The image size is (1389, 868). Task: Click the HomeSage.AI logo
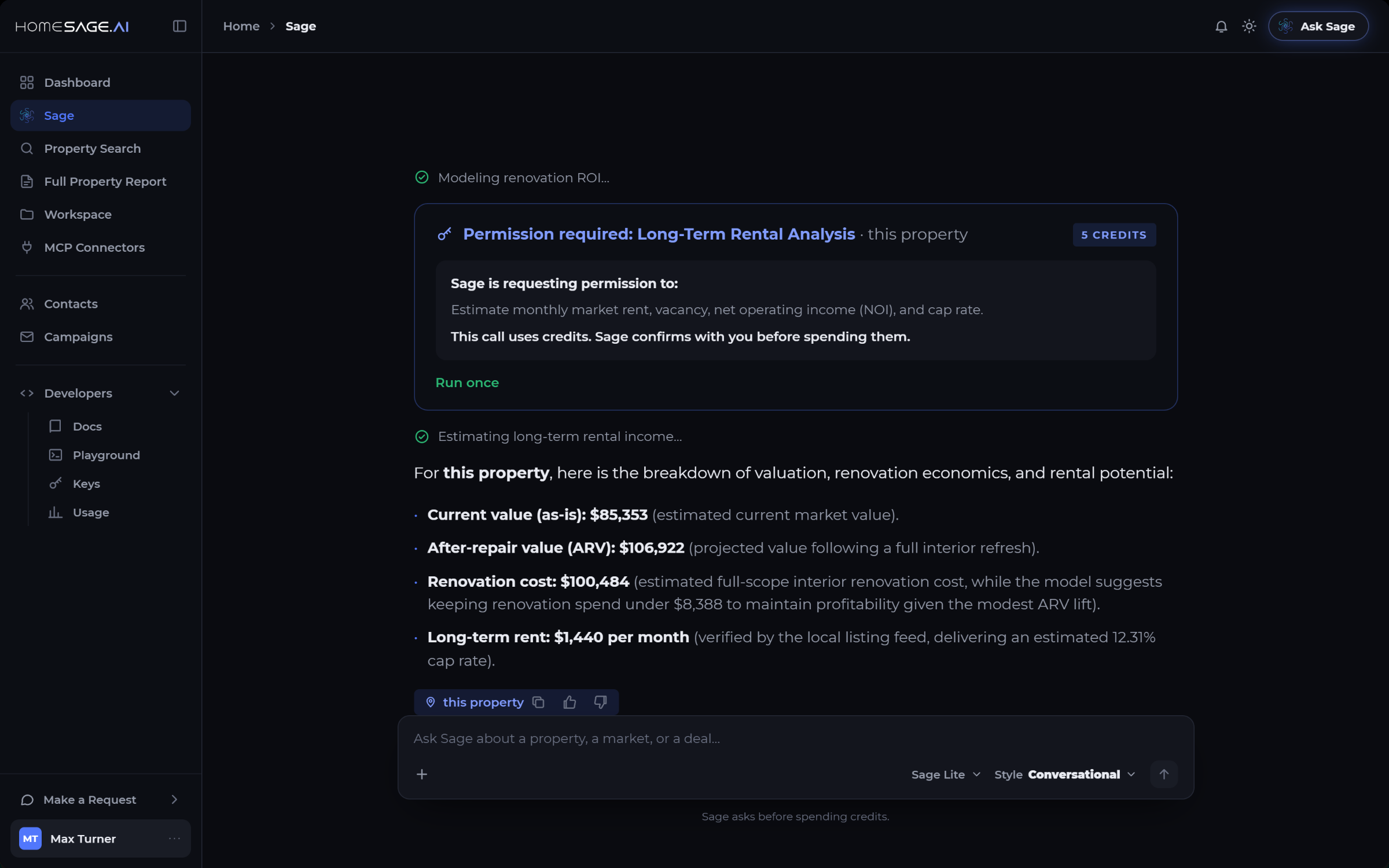72,26
